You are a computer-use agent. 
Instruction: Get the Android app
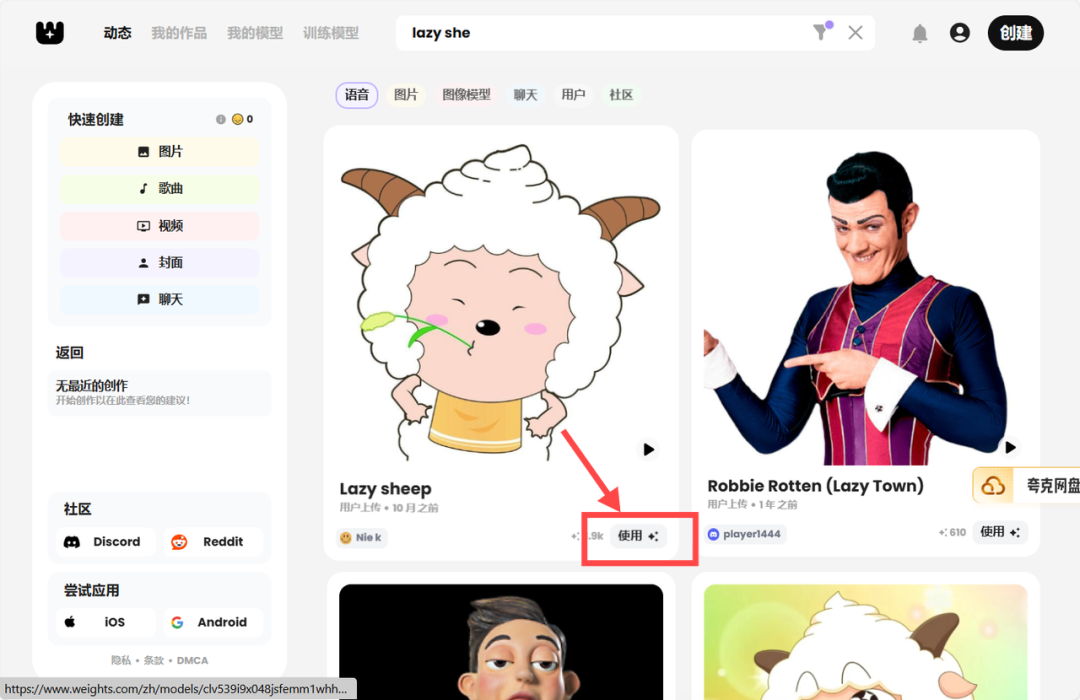point(213,622)
